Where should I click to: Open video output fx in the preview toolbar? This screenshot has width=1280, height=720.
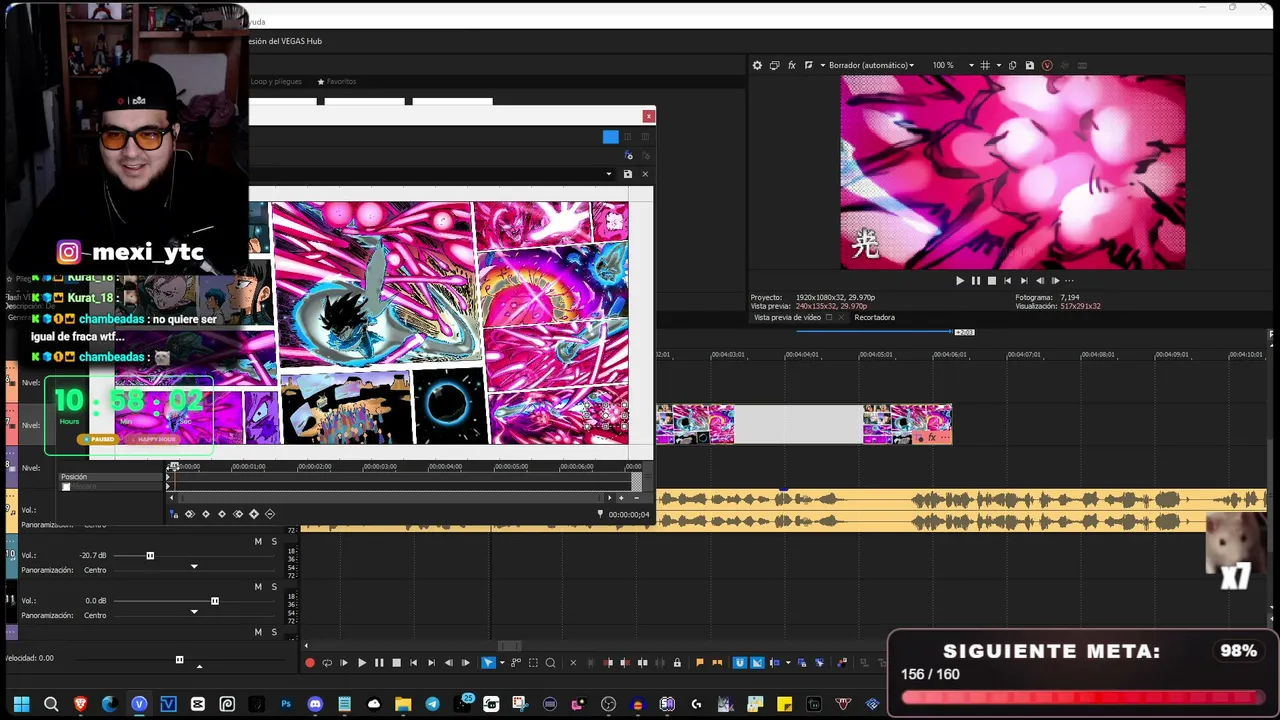792,66
